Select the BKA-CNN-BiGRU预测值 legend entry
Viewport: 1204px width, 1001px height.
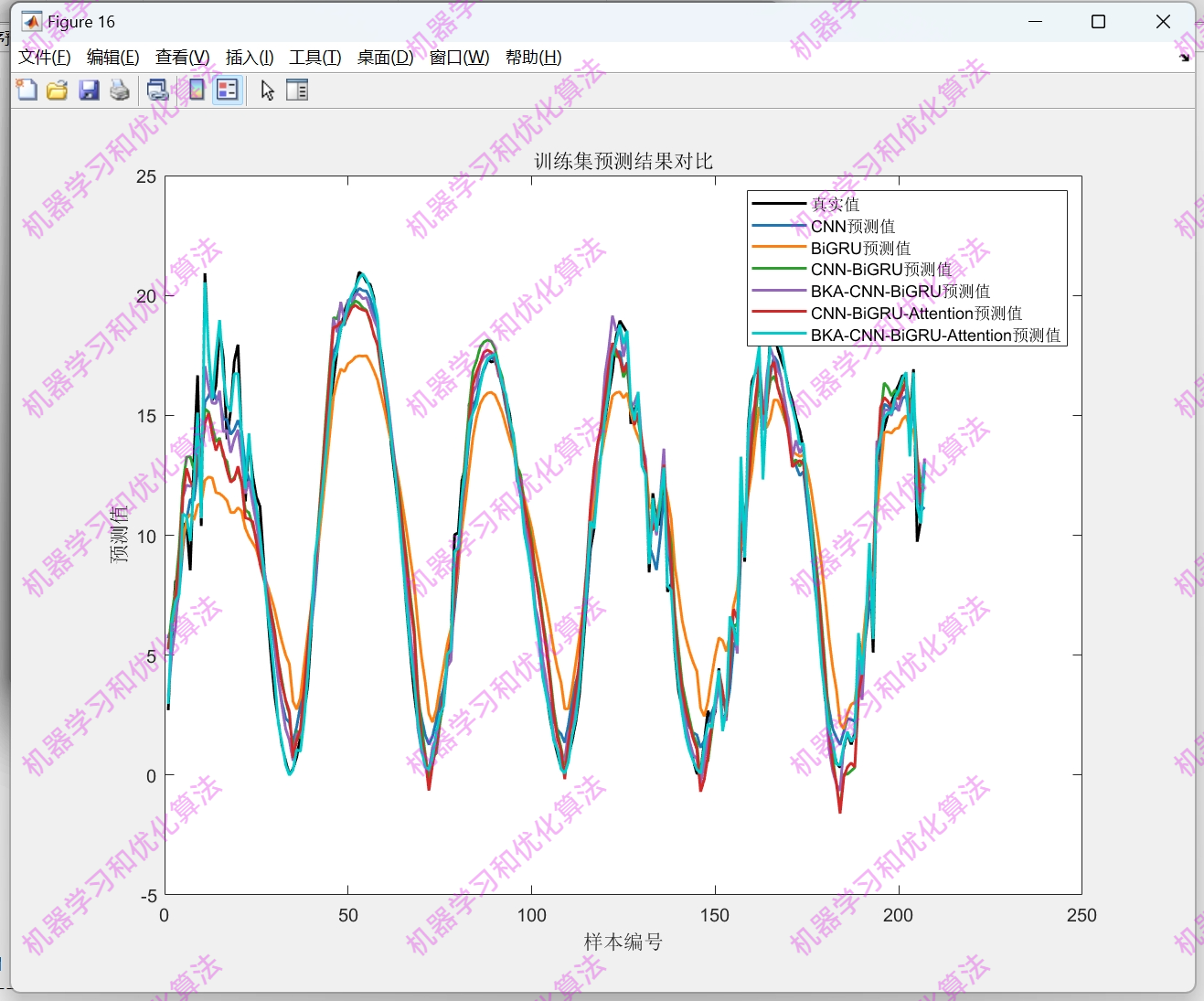click(x=900, y=292)
